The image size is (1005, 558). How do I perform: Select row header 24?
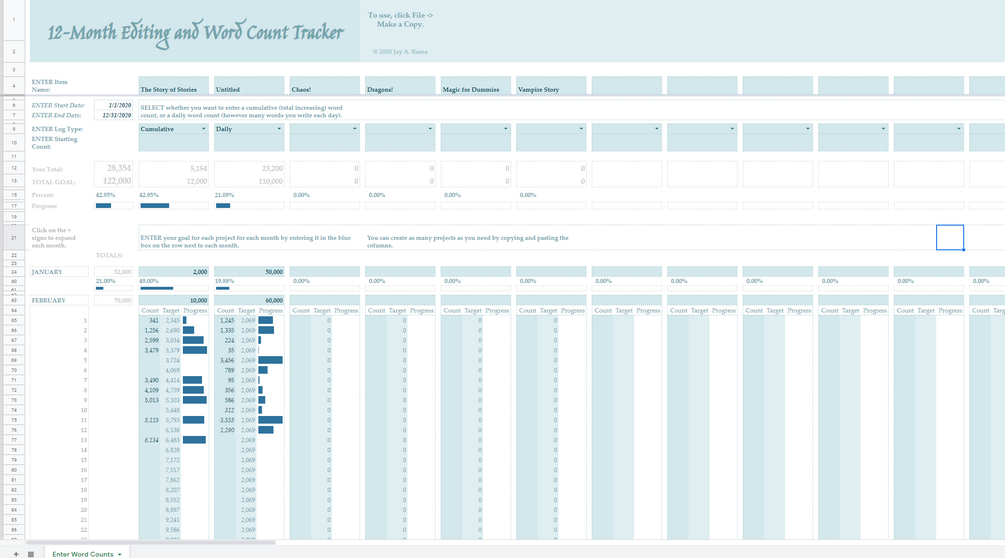click(x=13, y=272)
